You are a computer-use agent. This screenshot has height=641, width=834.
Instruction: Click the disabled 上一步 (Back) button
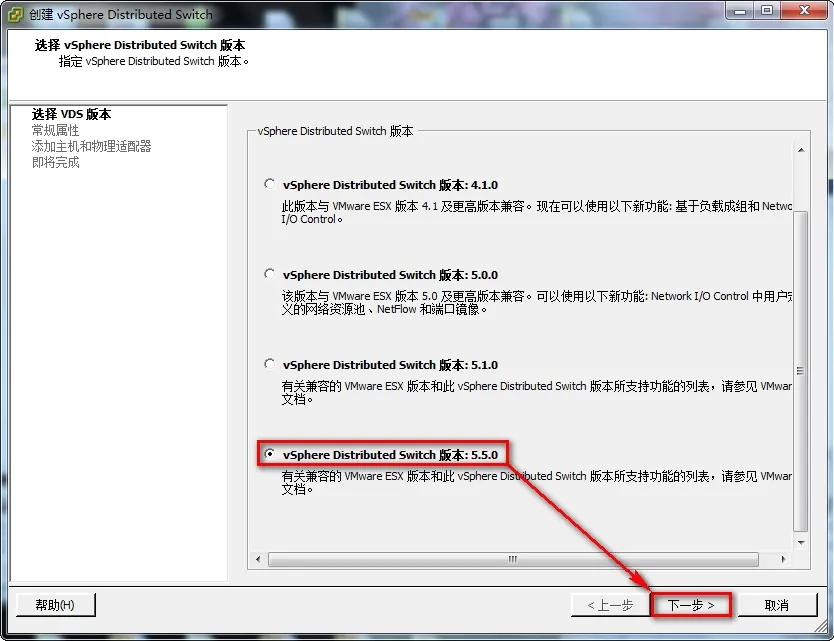pos(610,605)
